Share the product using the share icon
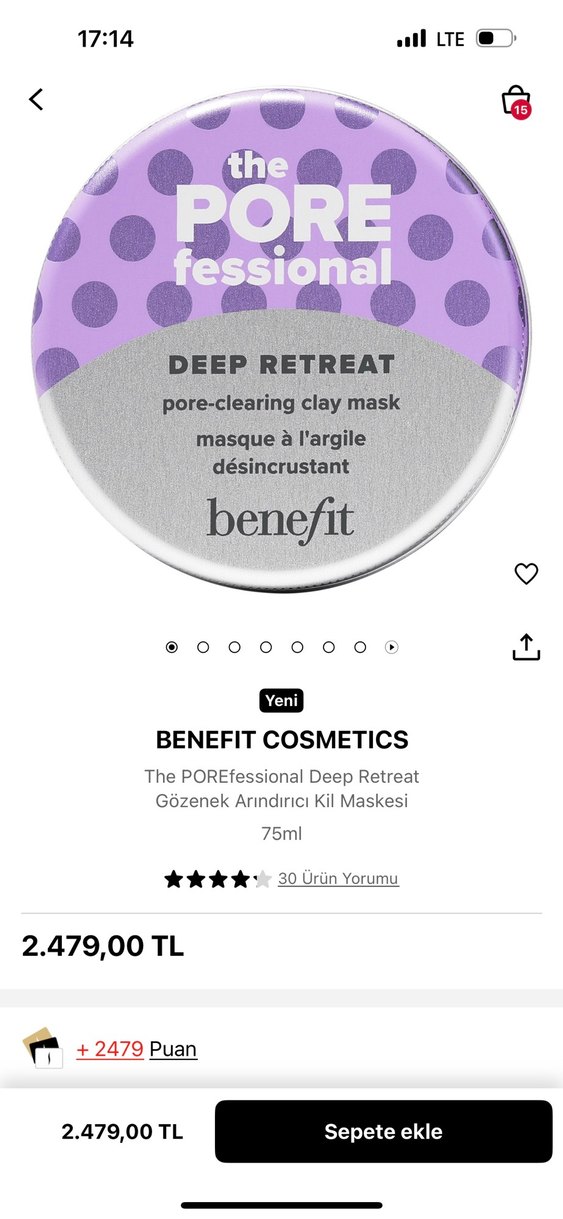Viewport: 563px width, 1219px height. point(526,647)
